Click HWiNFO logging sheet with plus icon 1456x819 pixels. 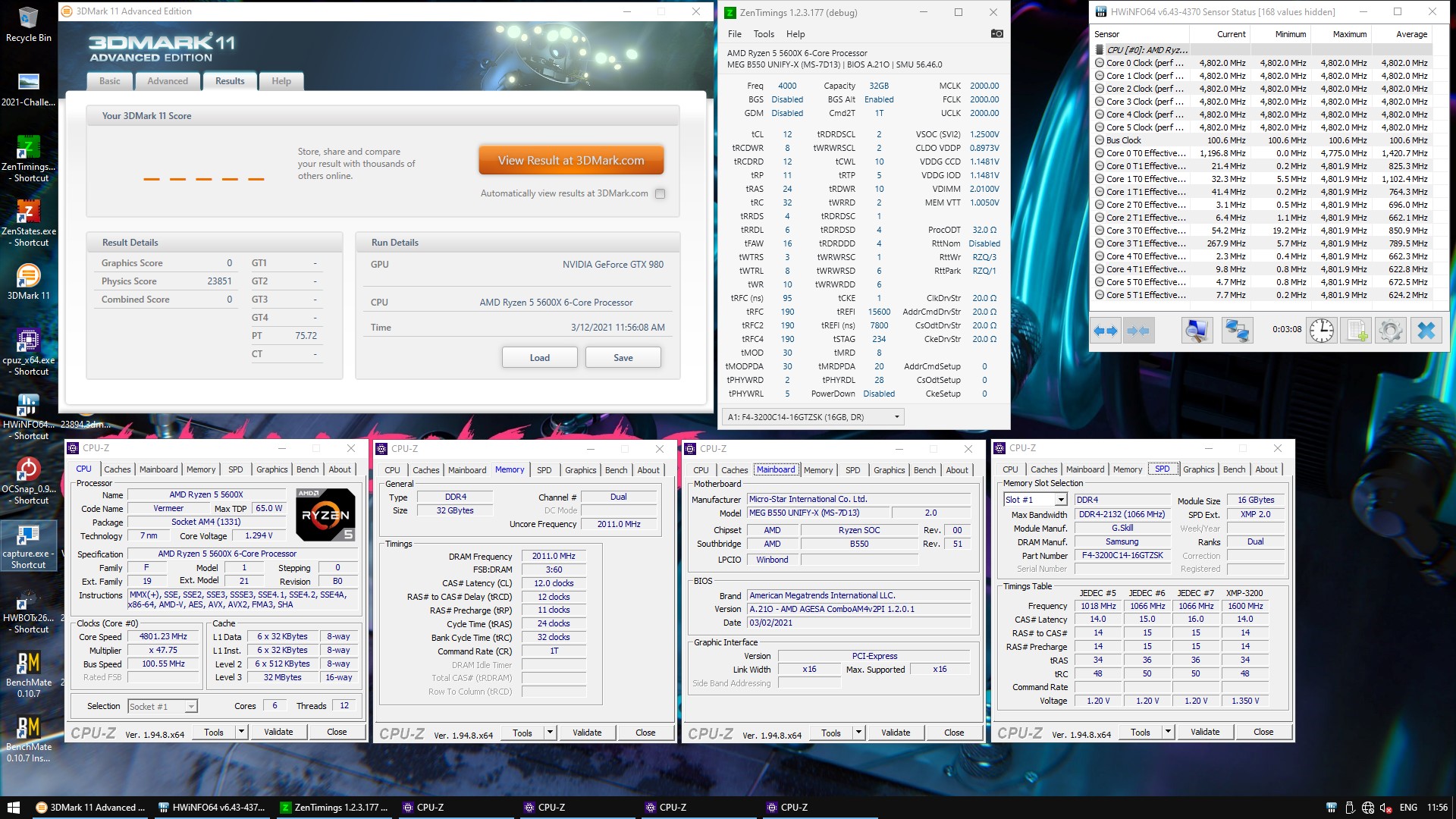(1356, 331)
